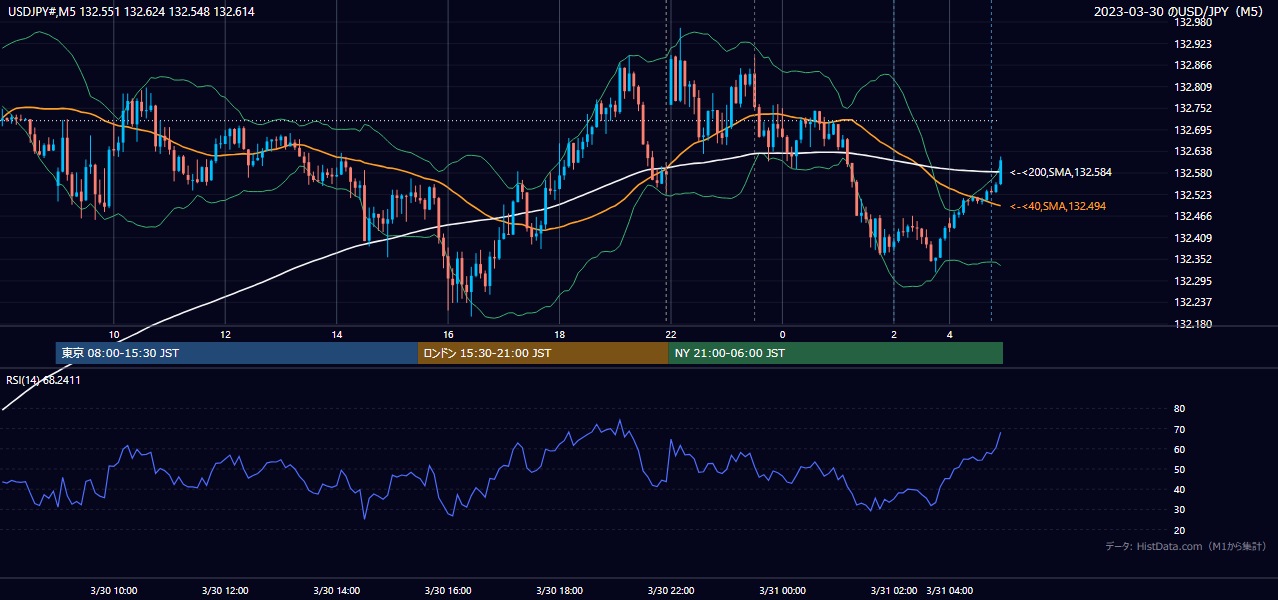Click price axis label 132.866
1278x600 pixels.
click(x=1193, y=66)
